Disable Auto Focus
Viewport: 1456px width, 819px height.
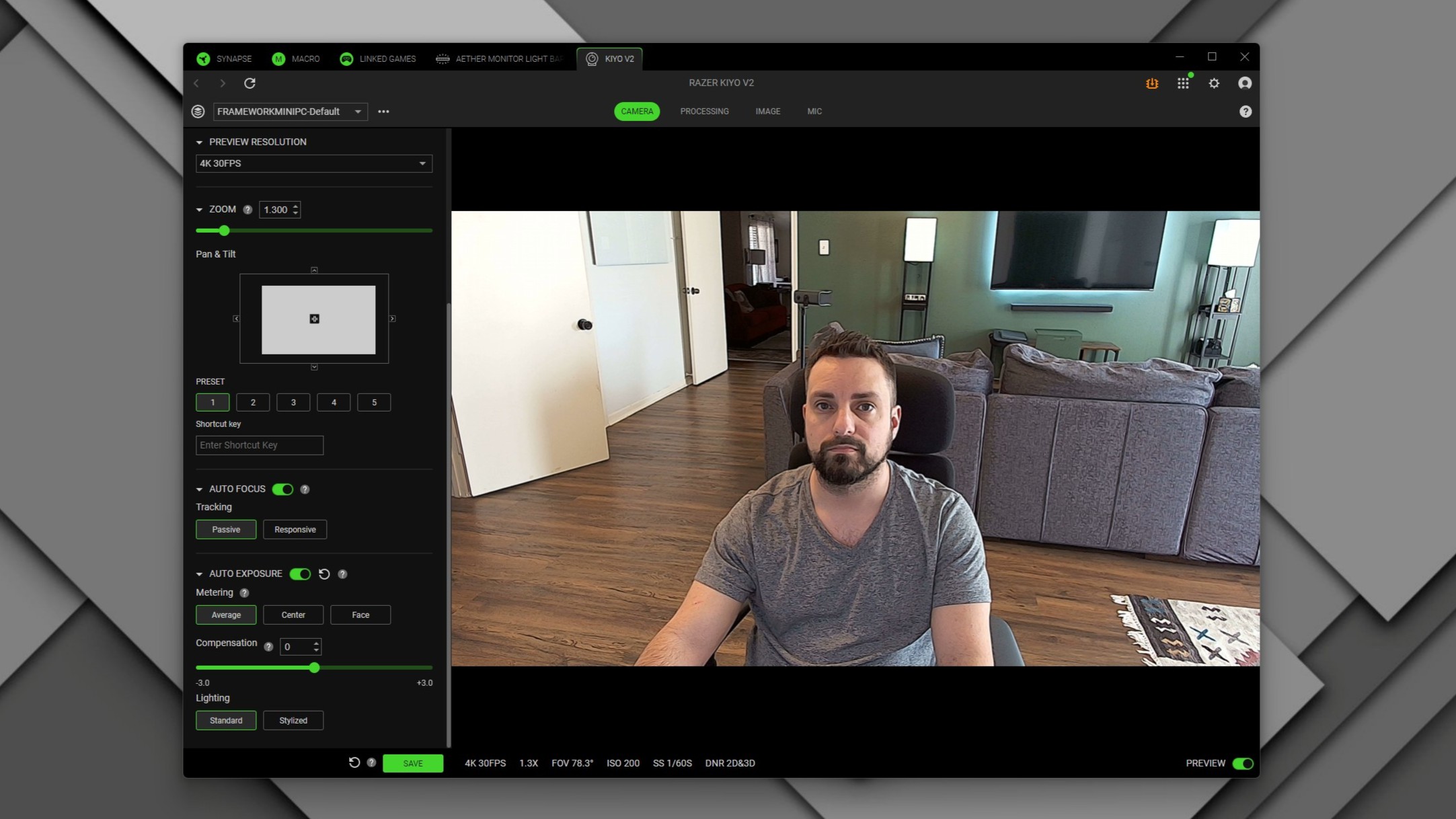[x=282, y=489]
